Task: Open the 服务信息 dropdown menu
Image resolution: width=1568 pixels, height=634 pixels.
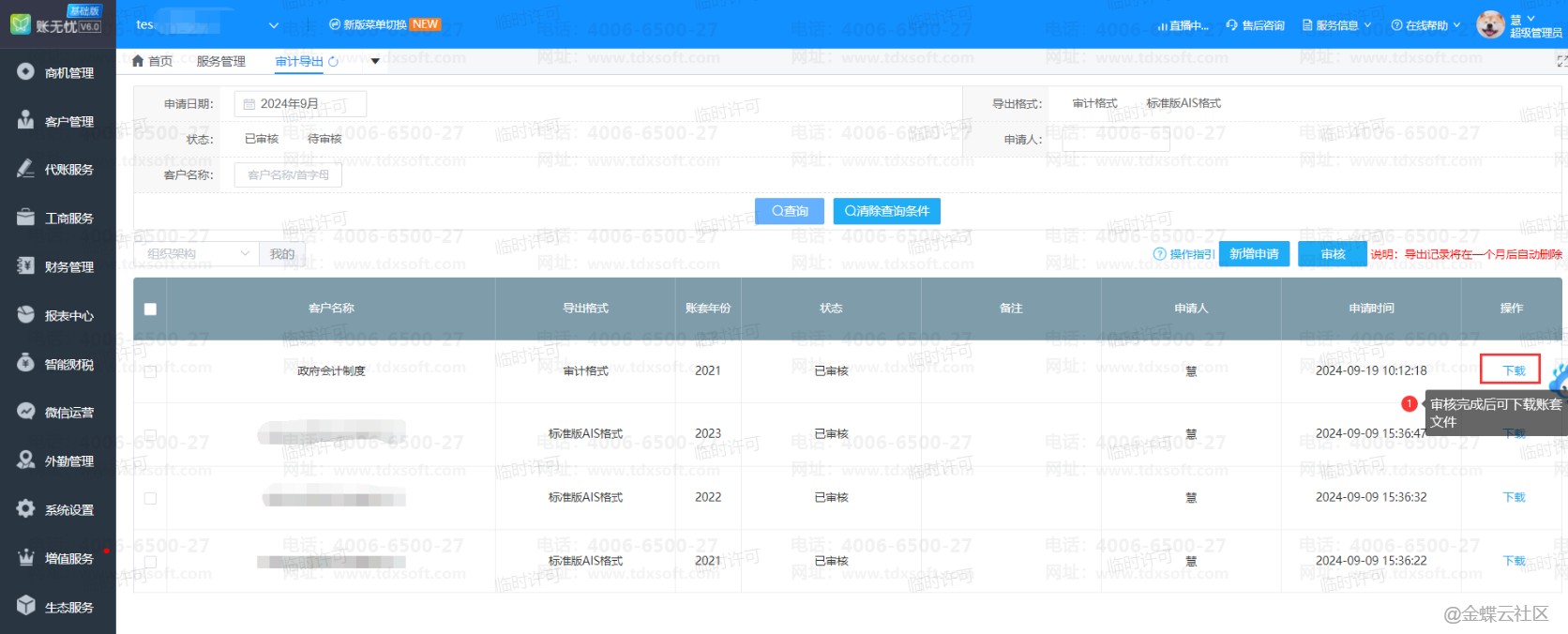Action: pyautogui.click(x=1336, y=25)
